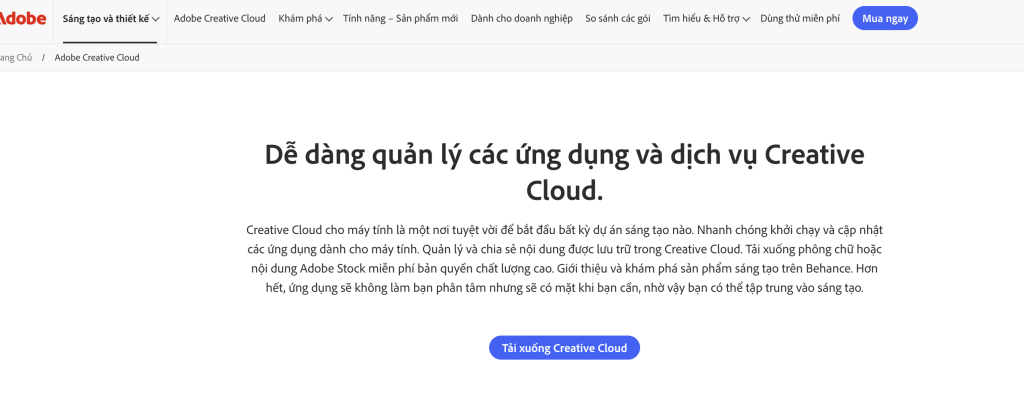Click Tải xuống Creative Cloud button
The width and height of the screenshot is (1024, 403).
pos(564,347)
